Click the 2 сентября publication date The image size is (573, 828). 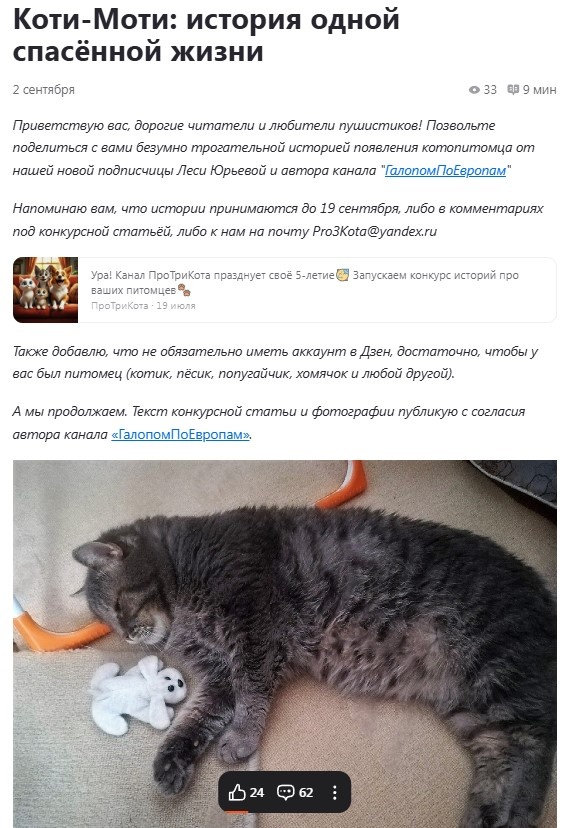44,90
